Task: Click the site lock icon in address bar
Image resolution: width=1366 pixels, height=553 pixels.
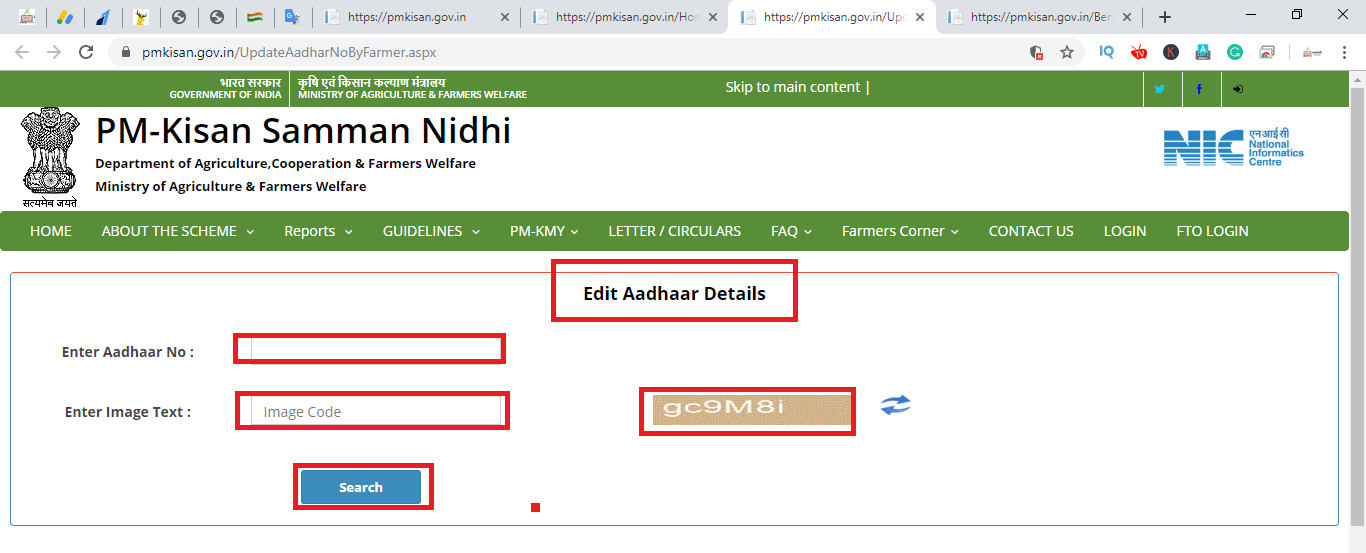Action: click(126, 52)
